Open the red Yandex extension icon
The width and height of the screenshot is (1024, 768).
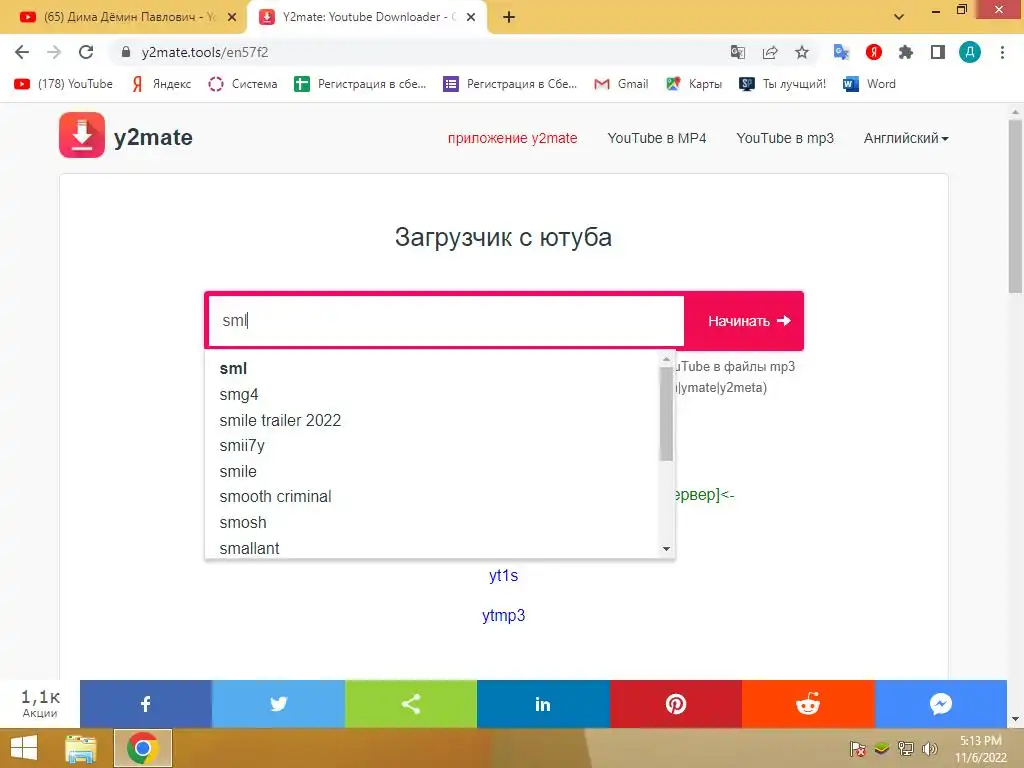point(874,52)
